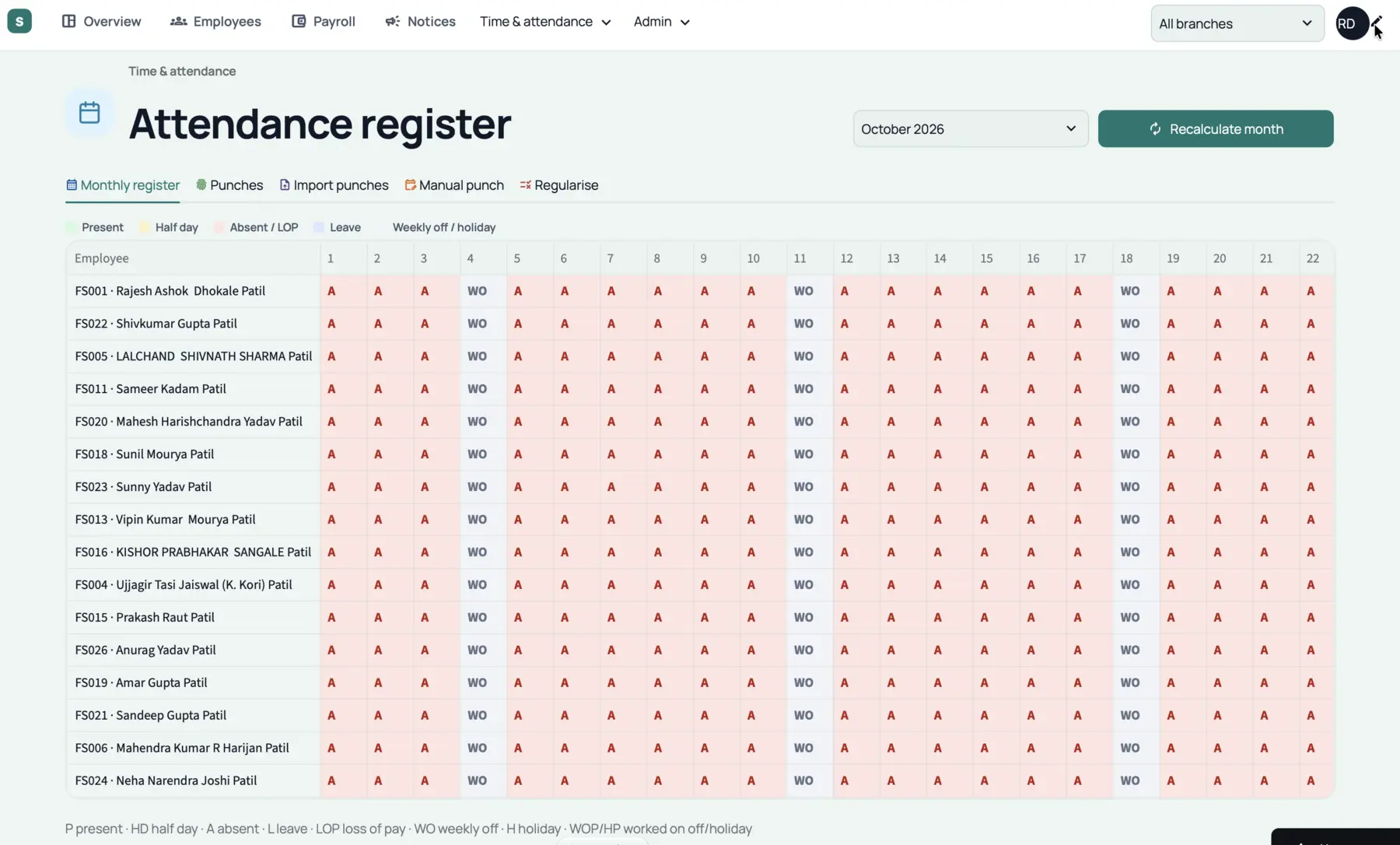1400x845 pixels.
Task: Click FS019 Amar Gupta's A cell on day 22
Action: click(1317, 683)
